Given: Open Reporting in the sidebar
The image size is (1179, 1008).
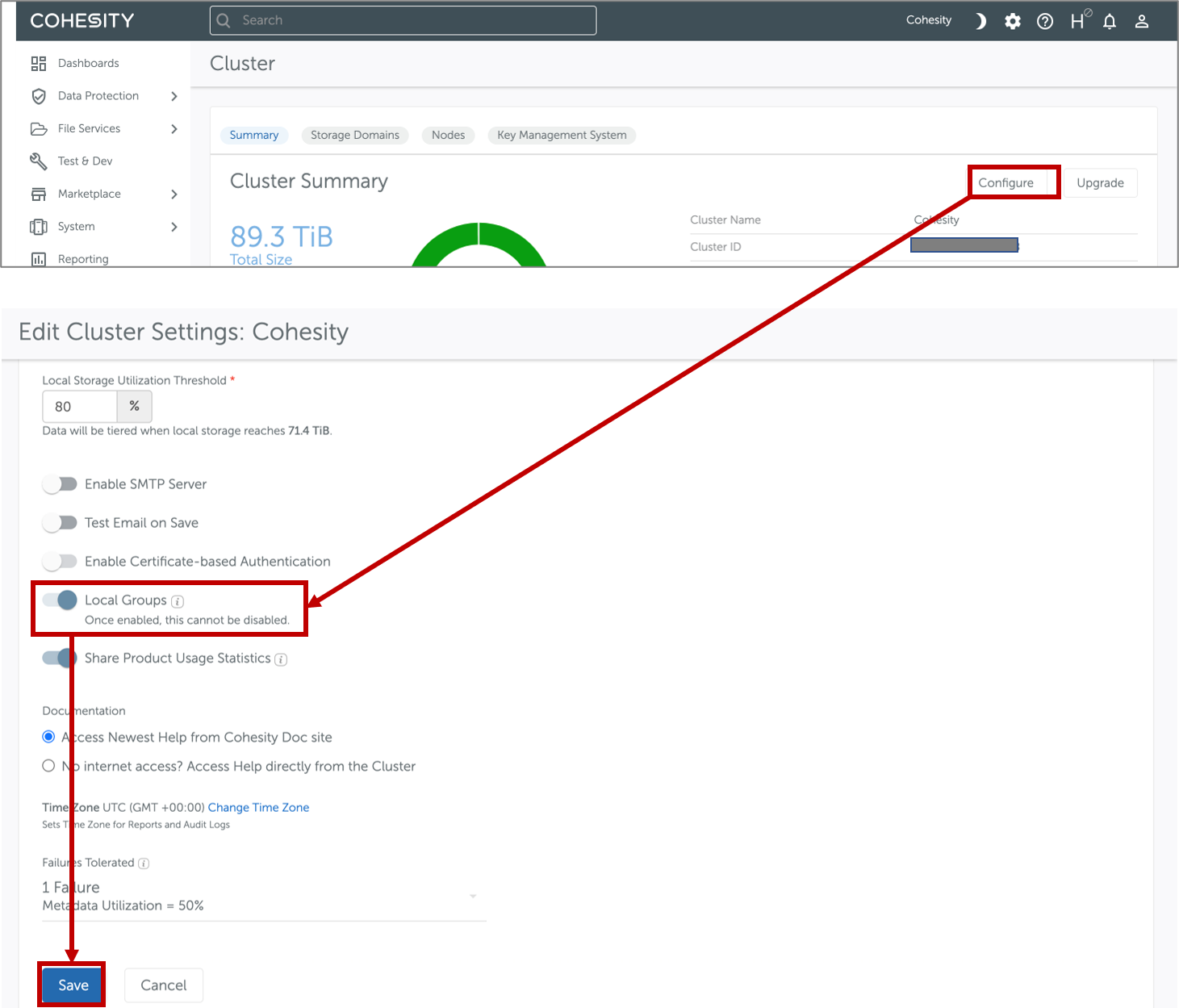Looking at the screenshot, I should coord(83,259).
